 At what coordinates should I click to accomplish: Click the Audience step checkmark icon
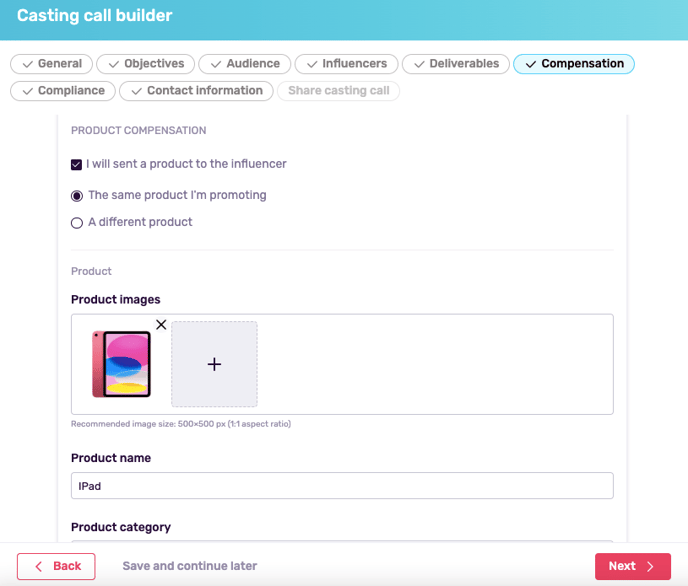pyautogui.click(x=216, y=64)
